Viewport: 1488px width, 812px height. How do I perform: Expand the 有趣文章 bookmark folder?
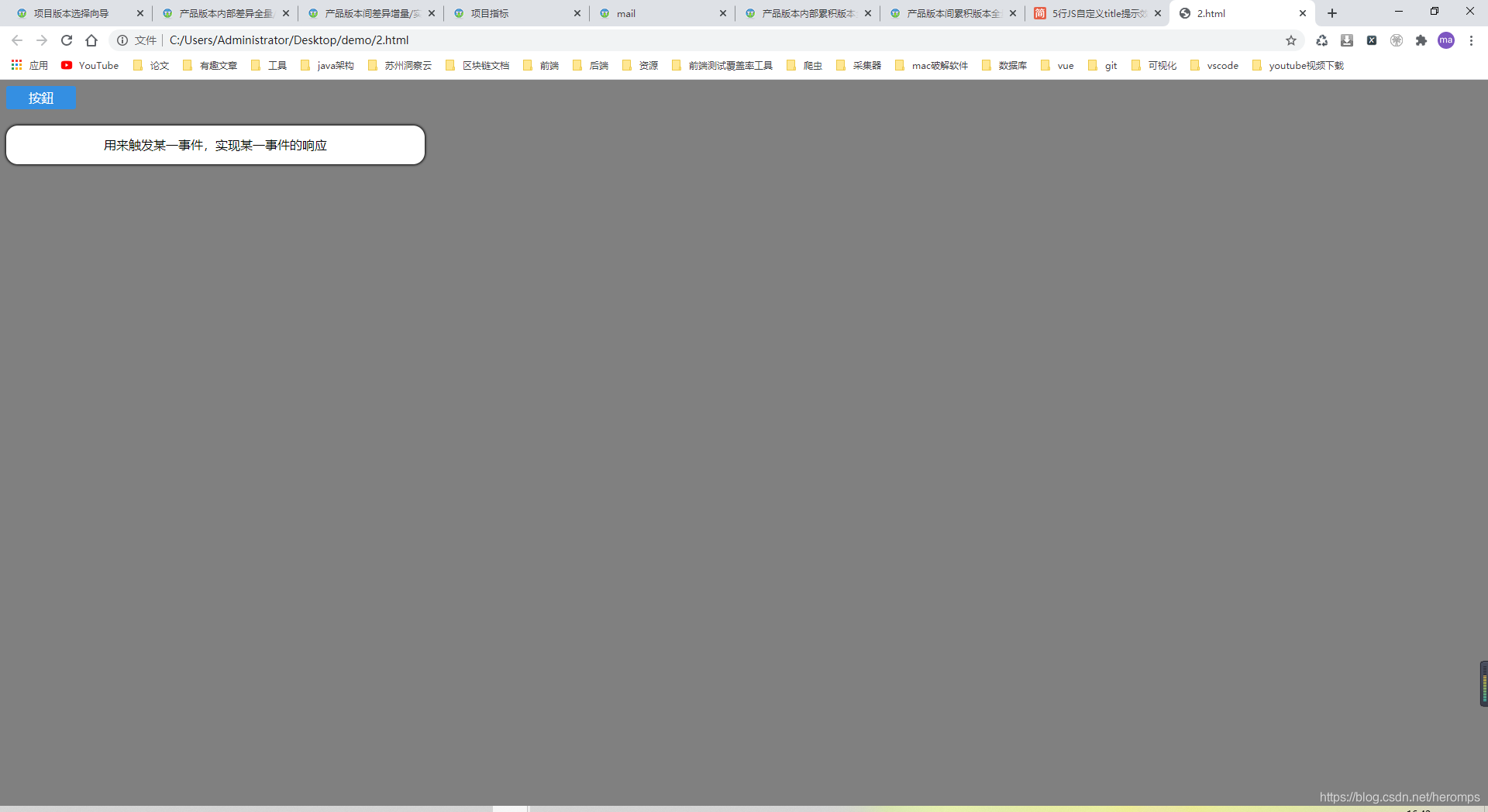(210, 66)
